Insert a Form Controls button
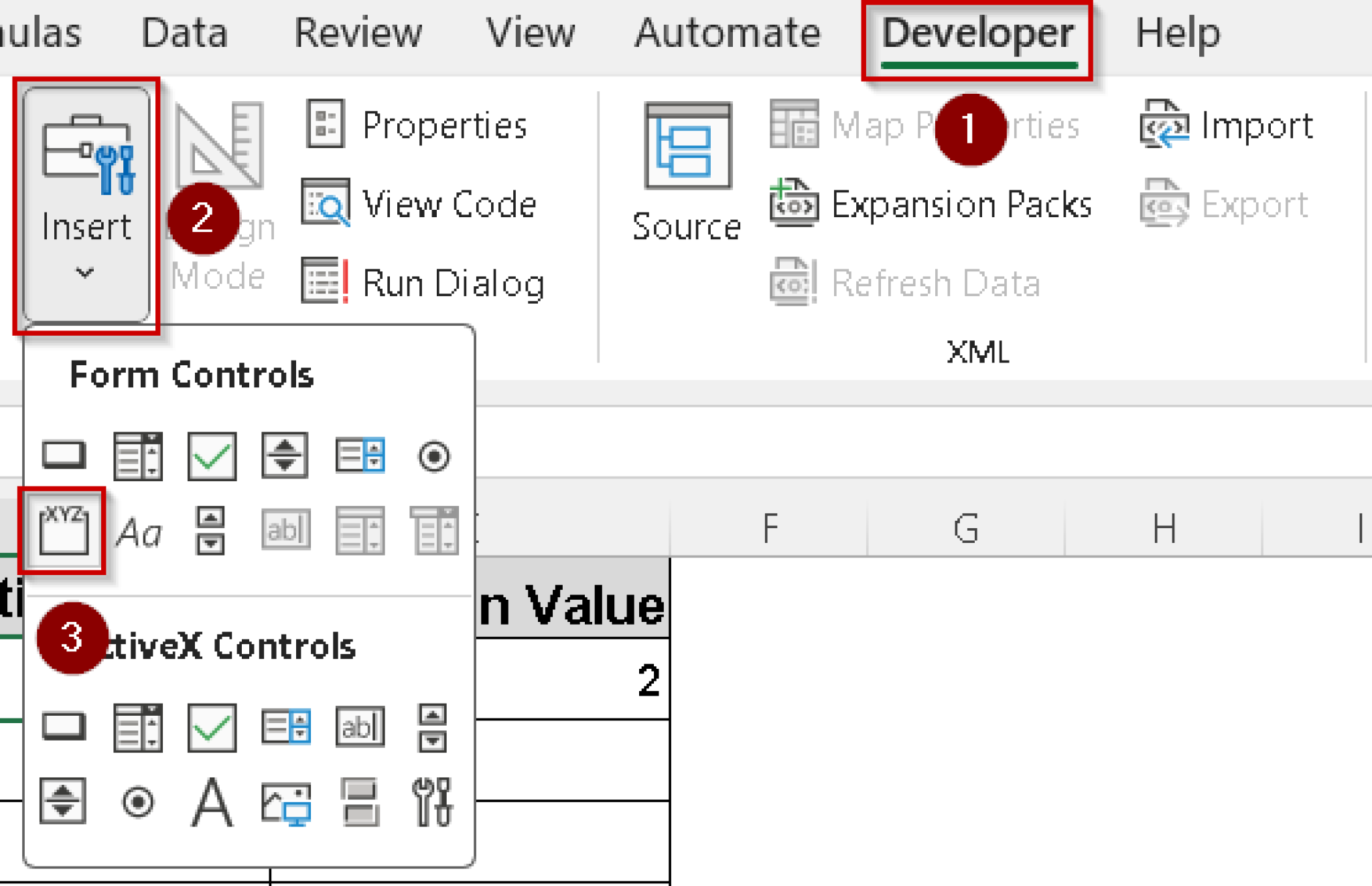 click(x=64, y=456)
